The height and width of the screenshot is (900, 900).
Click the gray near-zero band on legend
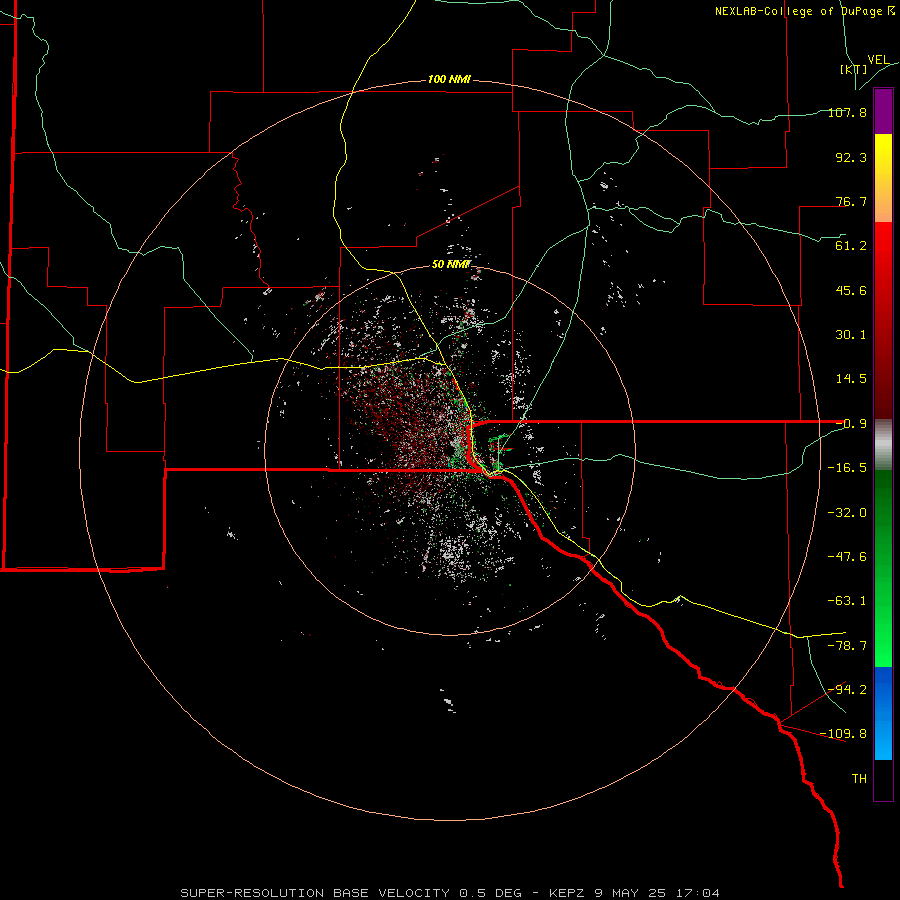[883, 445]
